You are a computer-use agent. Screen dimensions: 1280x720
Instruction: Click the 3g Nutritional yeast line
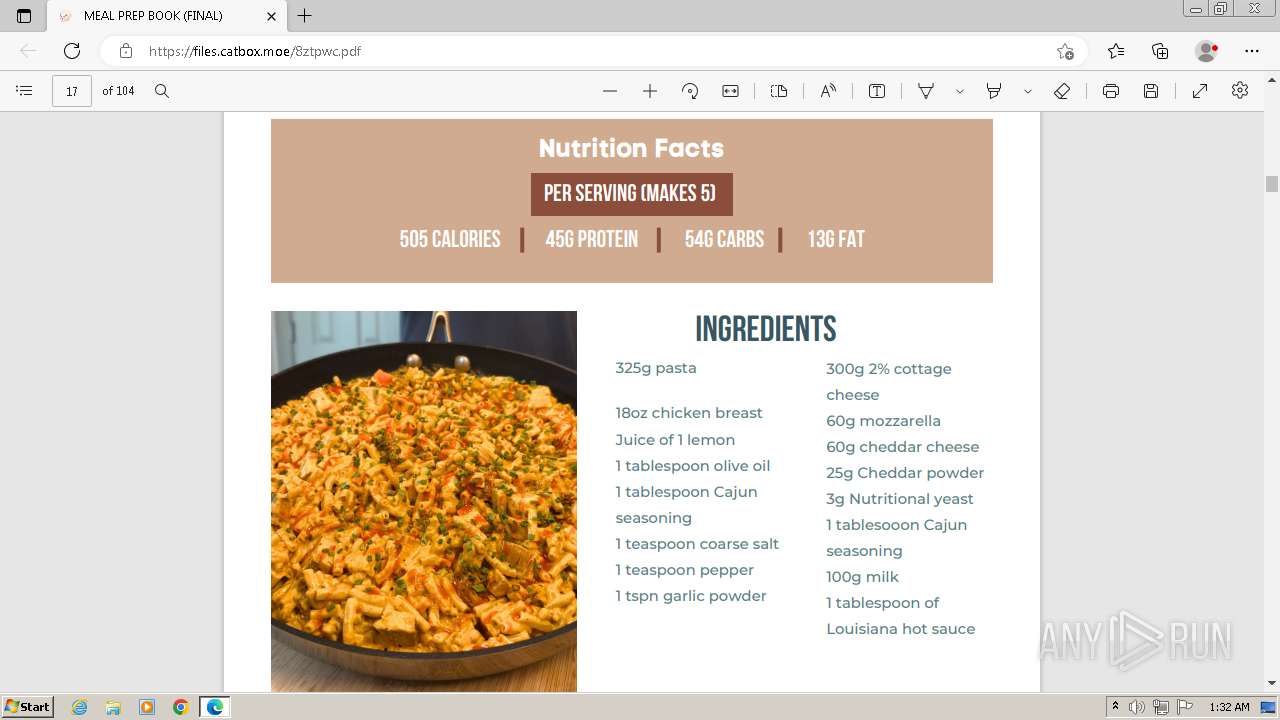(x=900, y=499)
